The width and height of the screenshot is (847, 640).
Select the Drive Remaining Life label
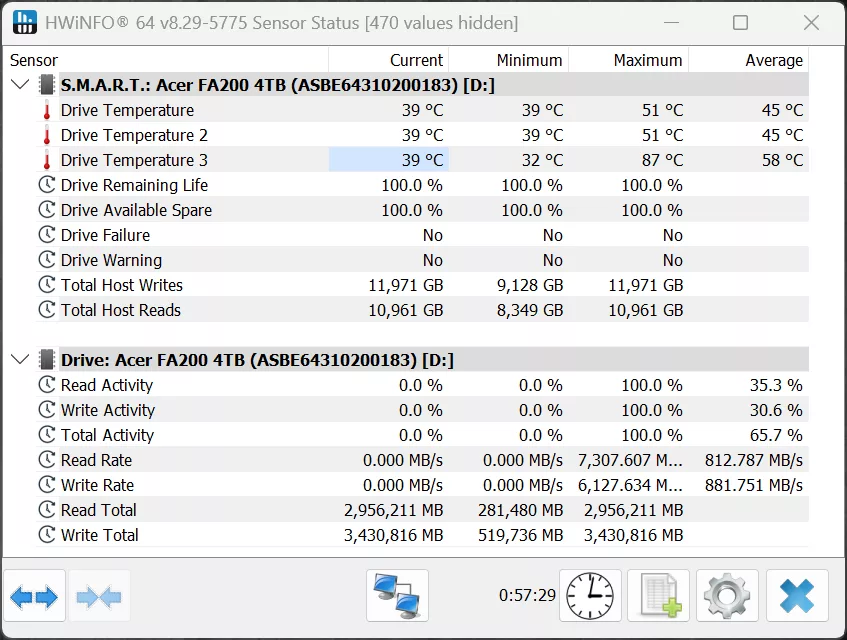coord(134,185)
